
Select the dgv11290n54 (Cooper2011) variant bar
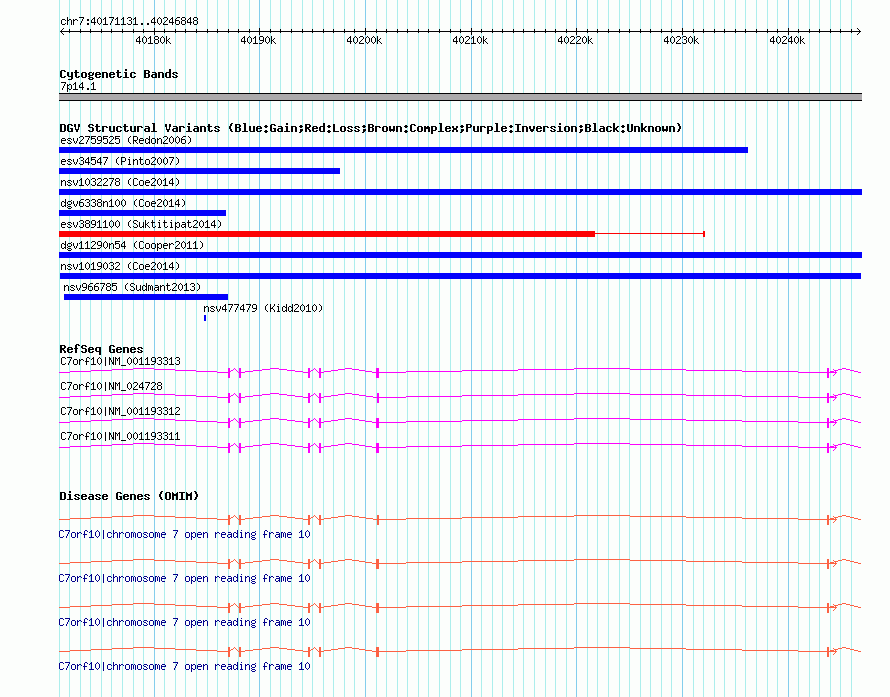pyautogui.click(x=460, y=255)
